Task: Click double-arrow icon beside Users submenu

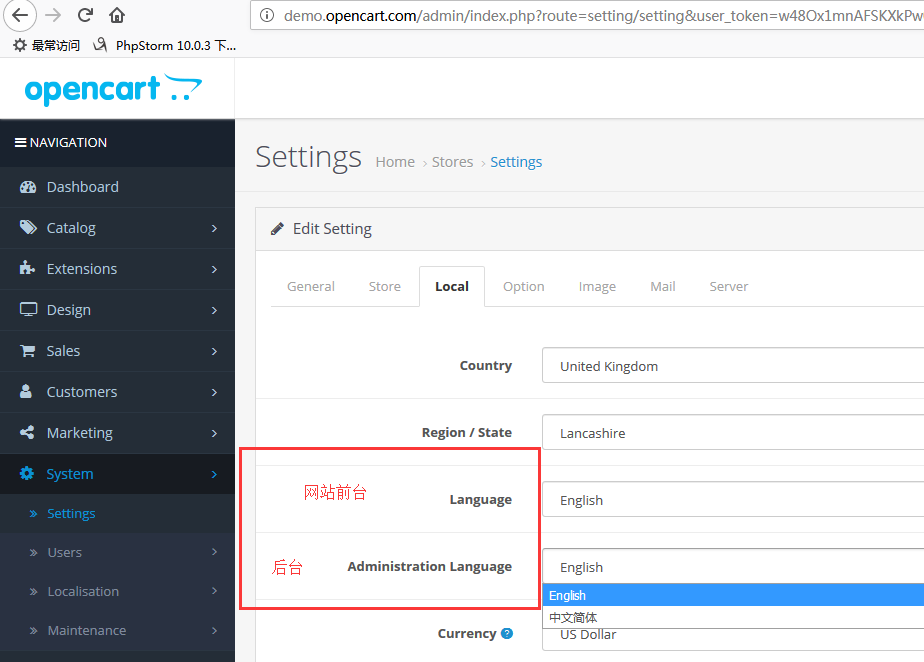Action: coord(34,552)
